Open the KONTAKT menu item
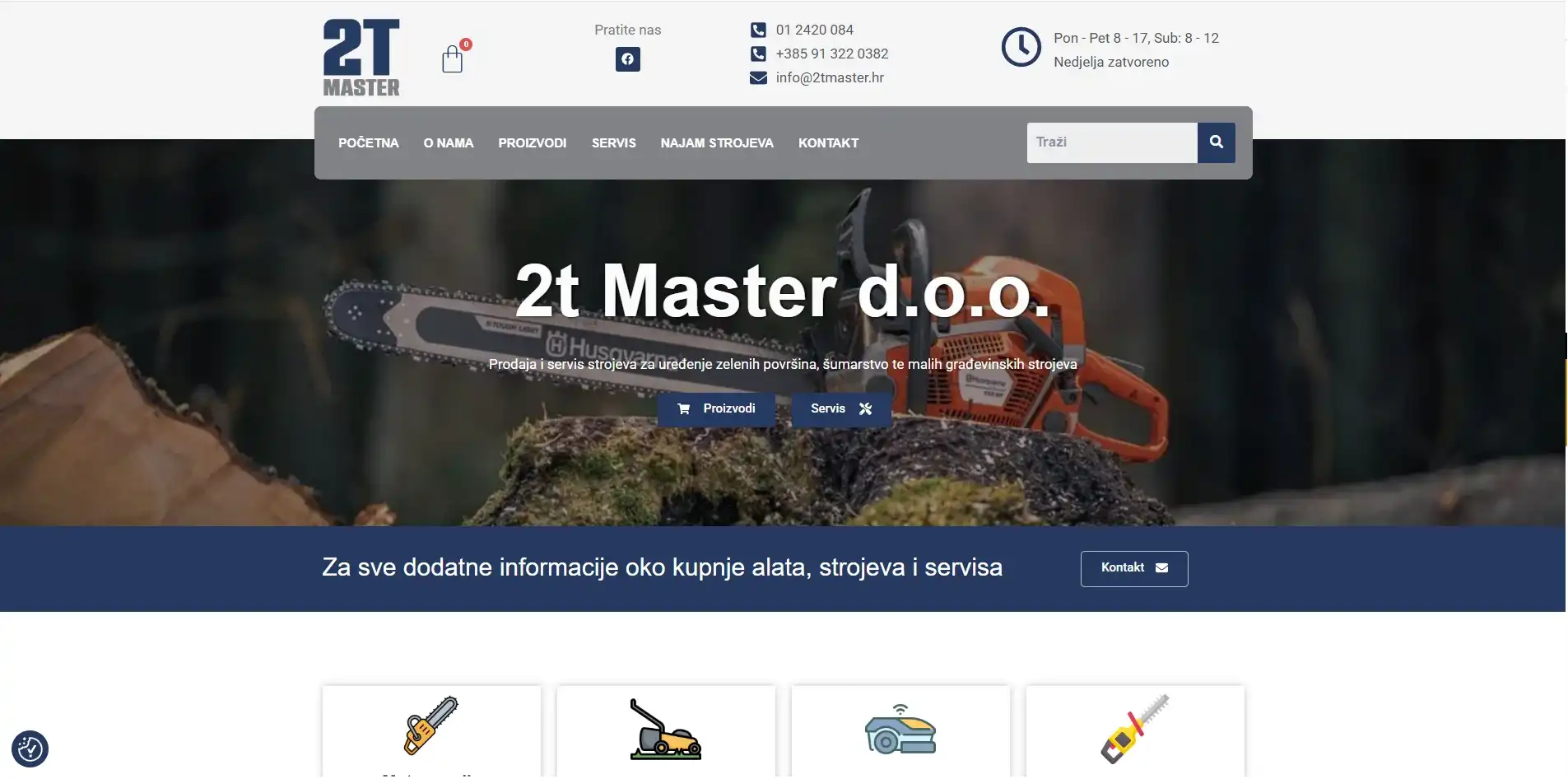1568x779 pixels. coord(828,142)
